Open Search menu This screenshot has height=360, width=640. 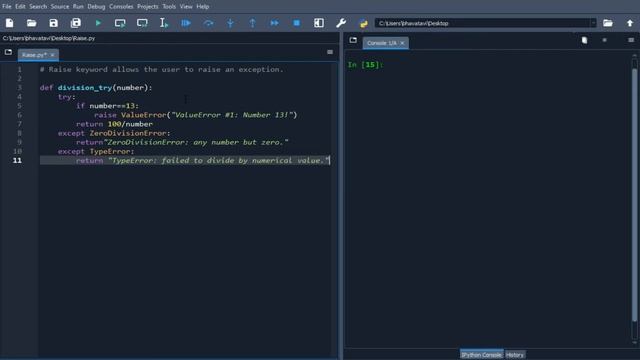pyautogui.click(x=38, y=7)
